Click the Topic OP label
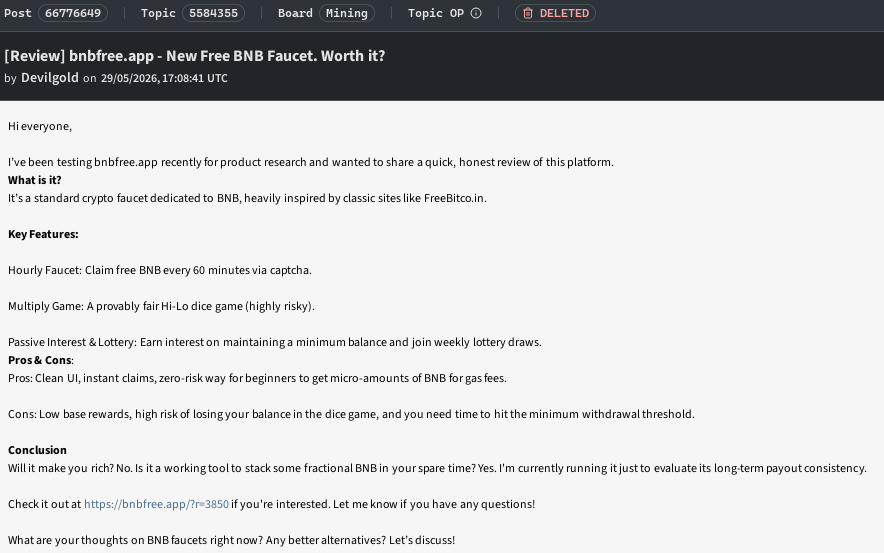The image size is (884, 553). coord(436,13)
